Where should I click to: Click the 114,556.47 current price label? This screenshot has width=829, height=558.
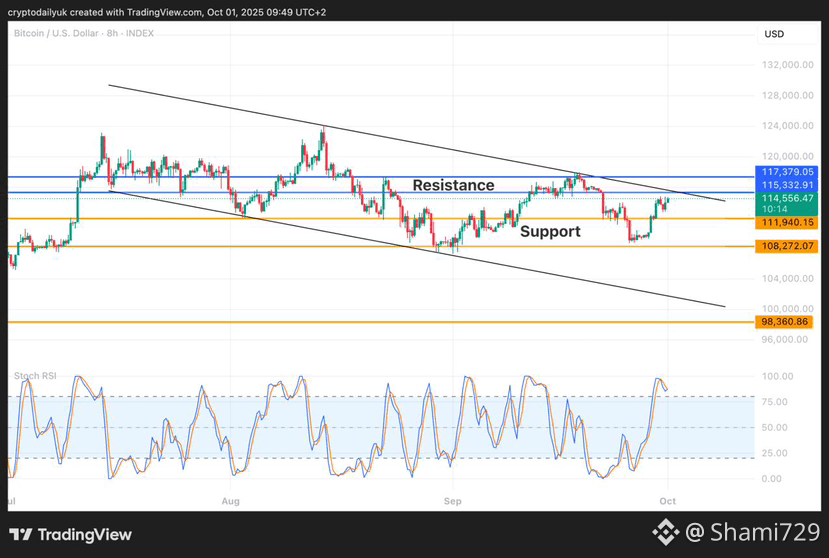787,198
